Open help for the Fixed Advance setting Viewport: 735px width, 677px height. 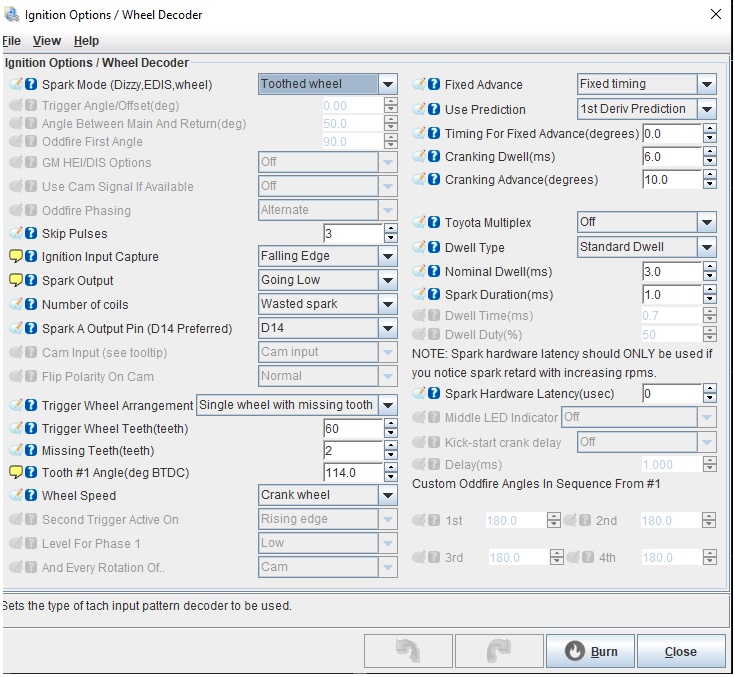tap(434, 85)
